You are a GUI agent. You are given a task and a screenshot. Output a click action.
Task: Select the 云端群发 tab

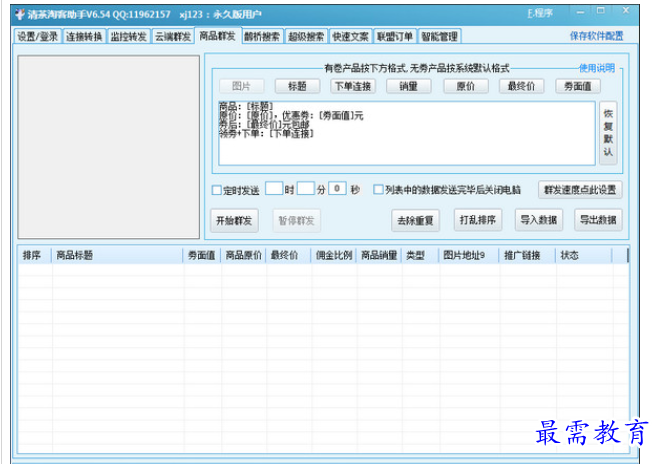point(173,36)
